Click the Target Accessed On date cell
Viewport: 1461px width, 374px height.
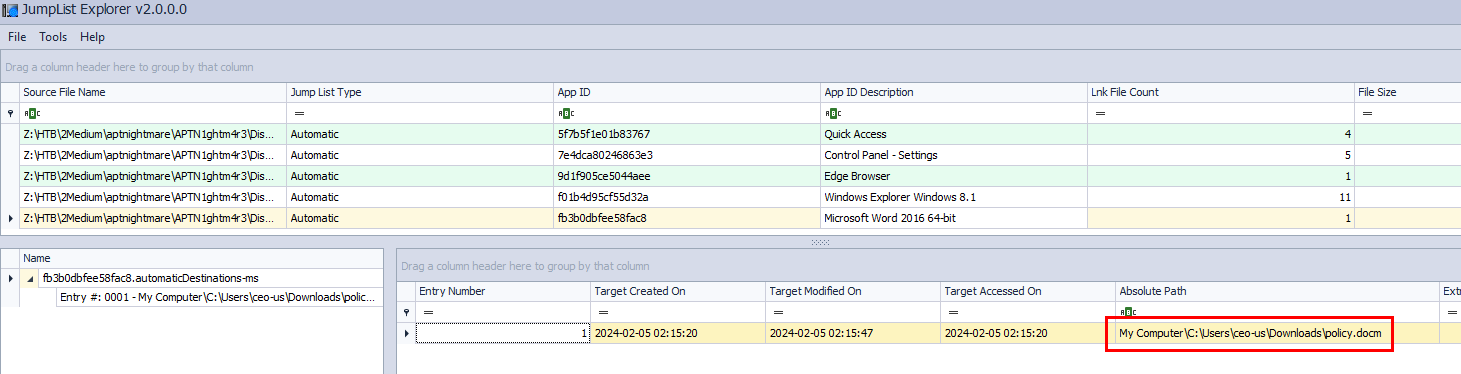(1028, 333)
